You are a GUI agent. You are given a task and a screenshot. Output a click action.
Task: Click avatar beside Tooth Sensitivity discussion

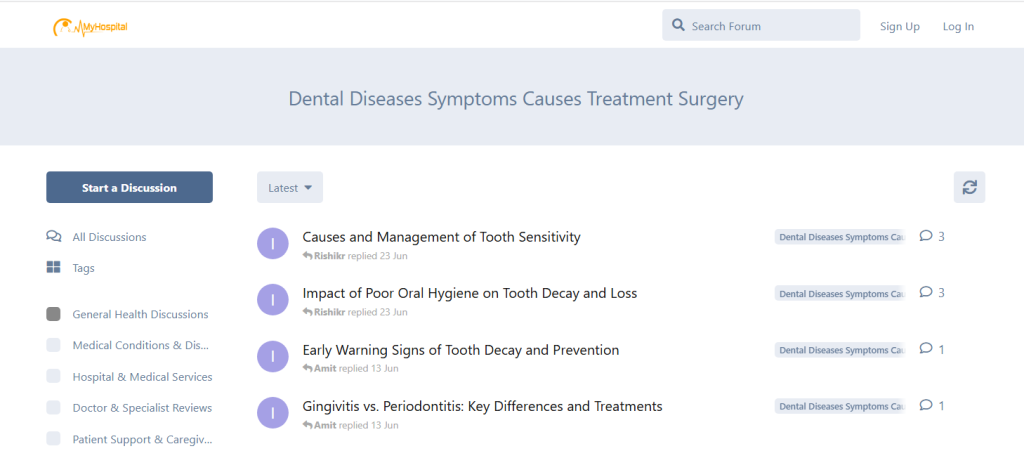click(273, 243)
